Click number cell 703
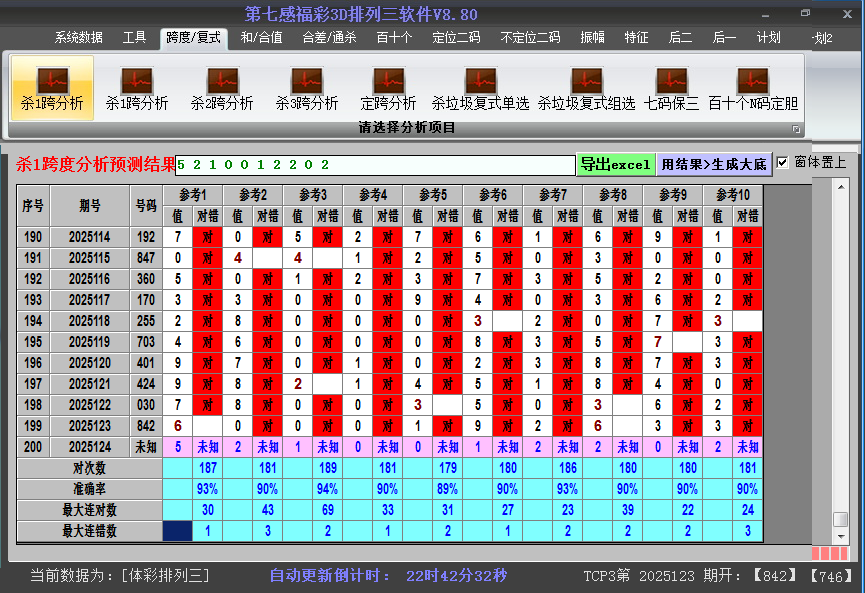The image size is (865, 593). pyautogui.click(x=146, y=342)
